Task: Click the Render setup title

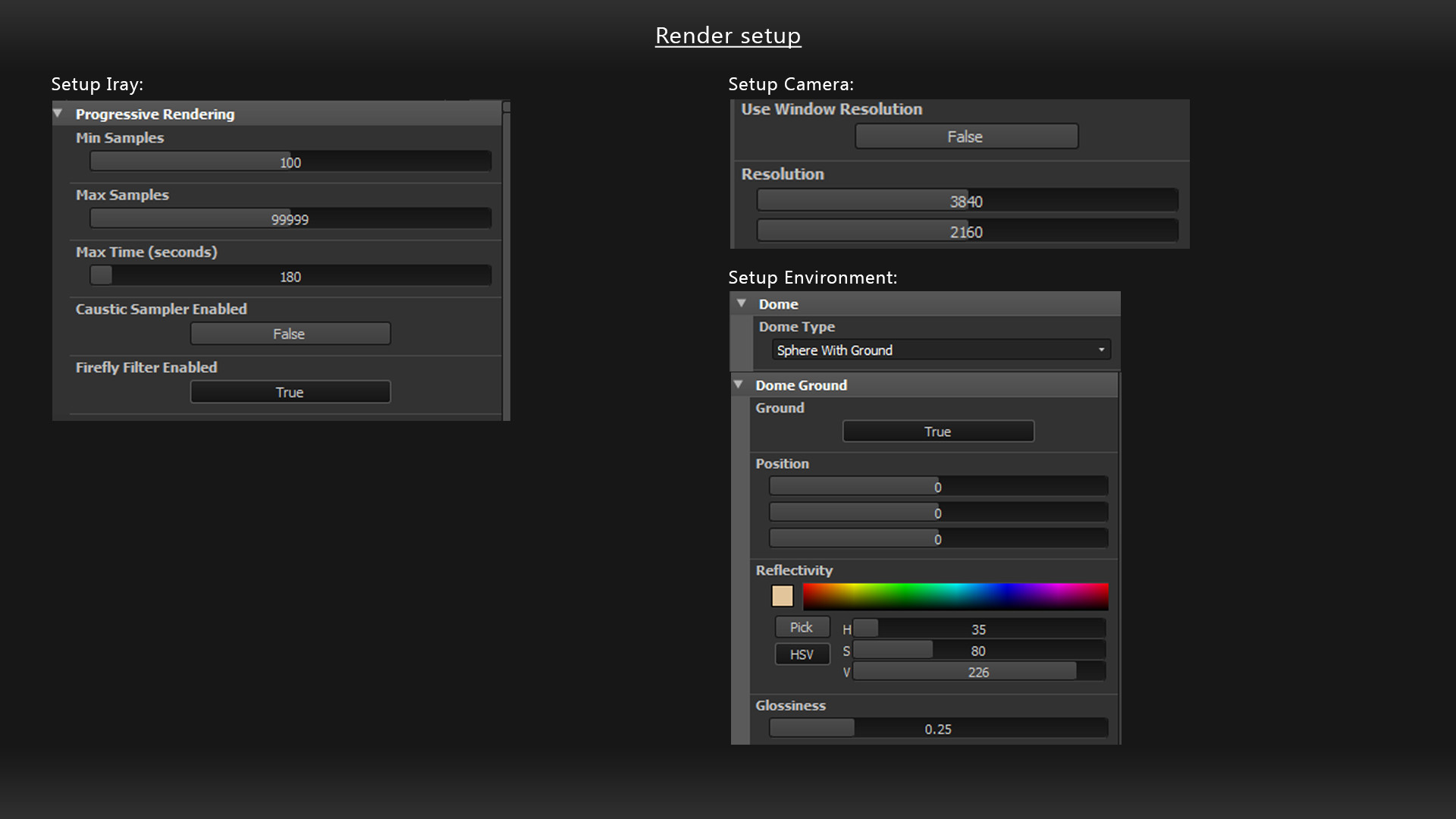Action: coord(728,36)
